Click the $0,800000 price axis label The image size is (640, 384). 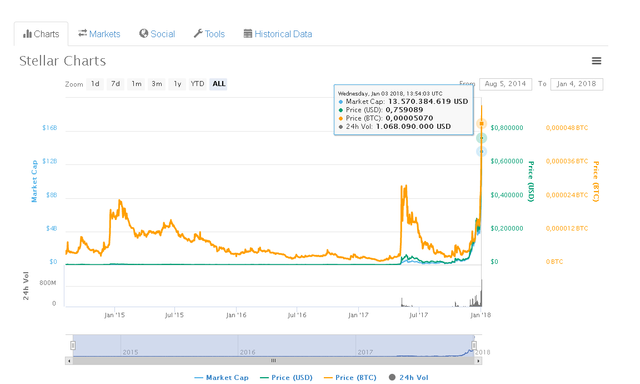pyautogui.click(x=507, y=128)
